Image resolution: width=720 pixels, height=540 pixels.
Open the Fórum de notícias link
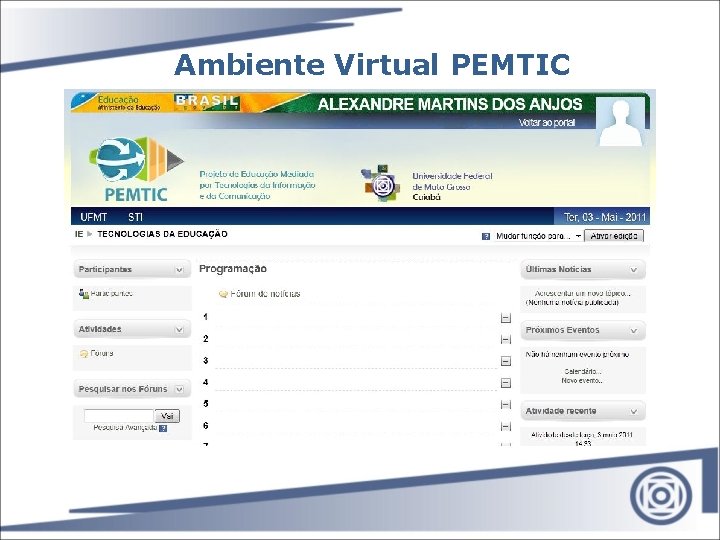coord(265,294)
